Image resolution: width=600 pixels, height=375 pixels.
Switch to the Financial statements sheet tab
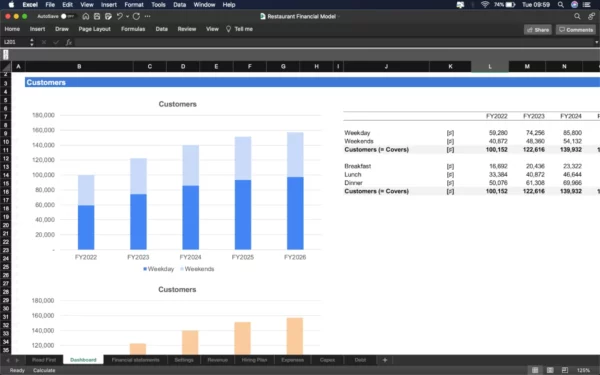coord(135,360)
